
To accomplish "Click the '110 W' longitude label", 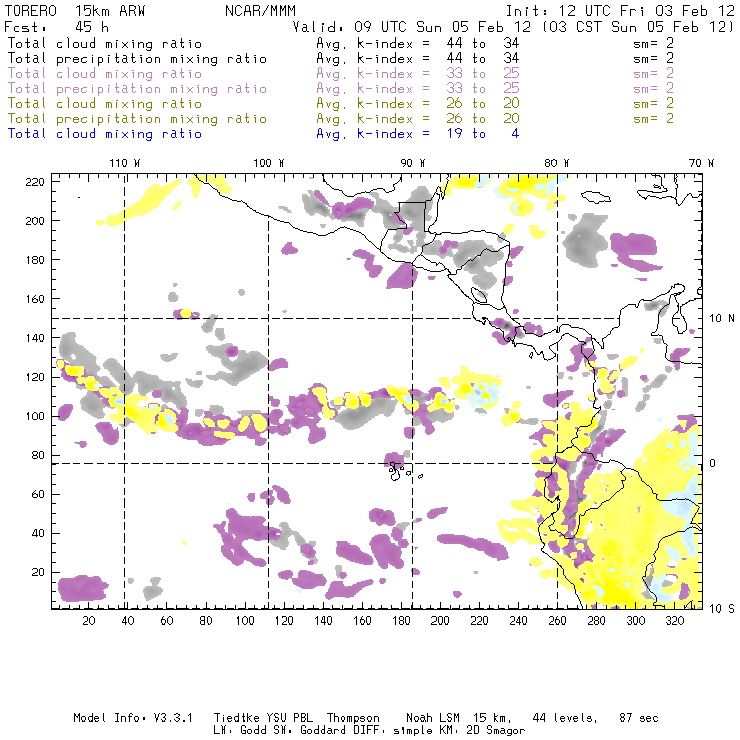I will coord(125,163).
